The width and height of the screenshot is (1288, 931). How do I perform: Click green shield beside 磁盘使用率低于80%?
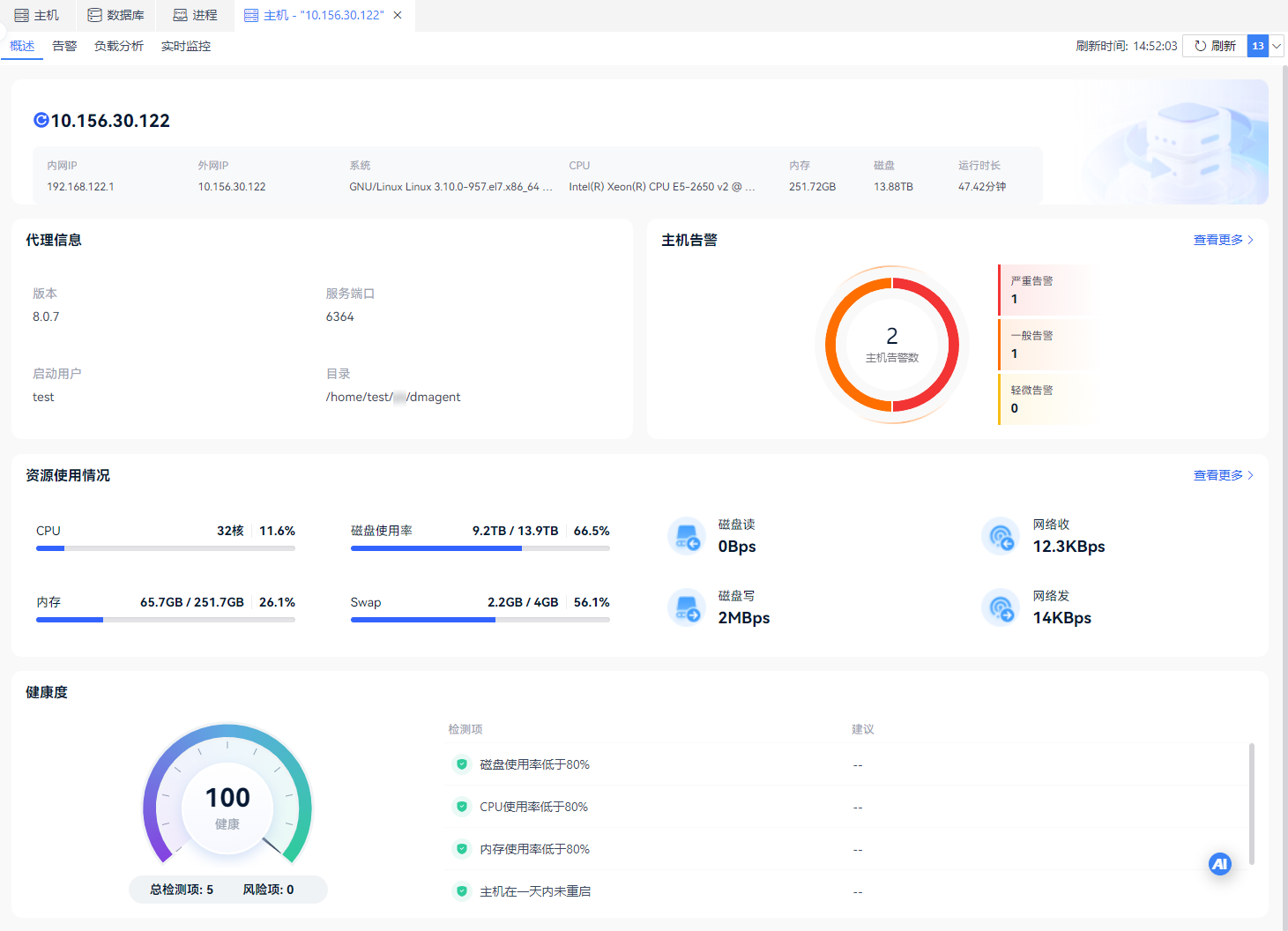tap(461, 764)
